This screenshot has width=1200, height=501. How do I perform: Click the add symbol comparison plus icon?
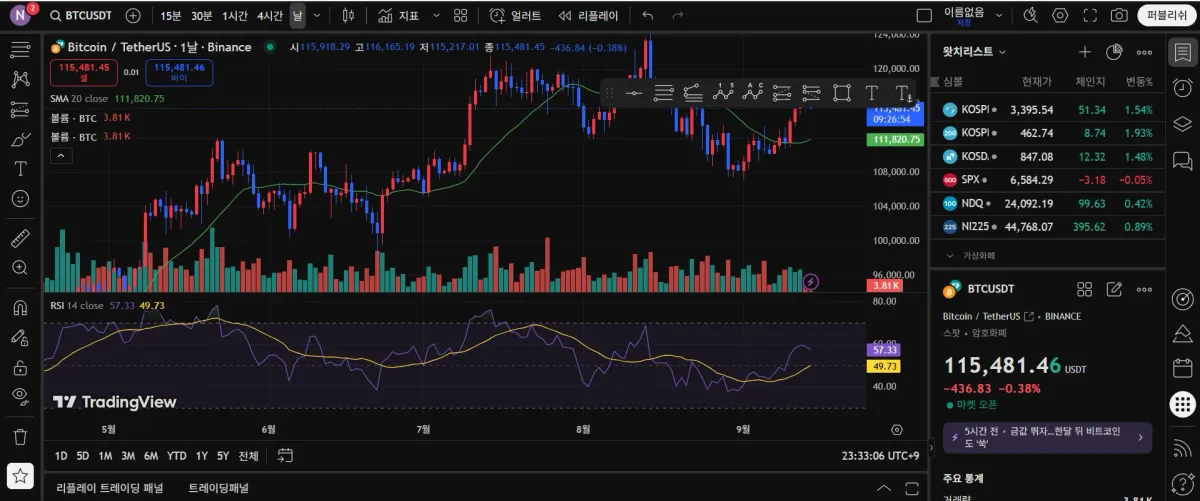coord(133,16)
